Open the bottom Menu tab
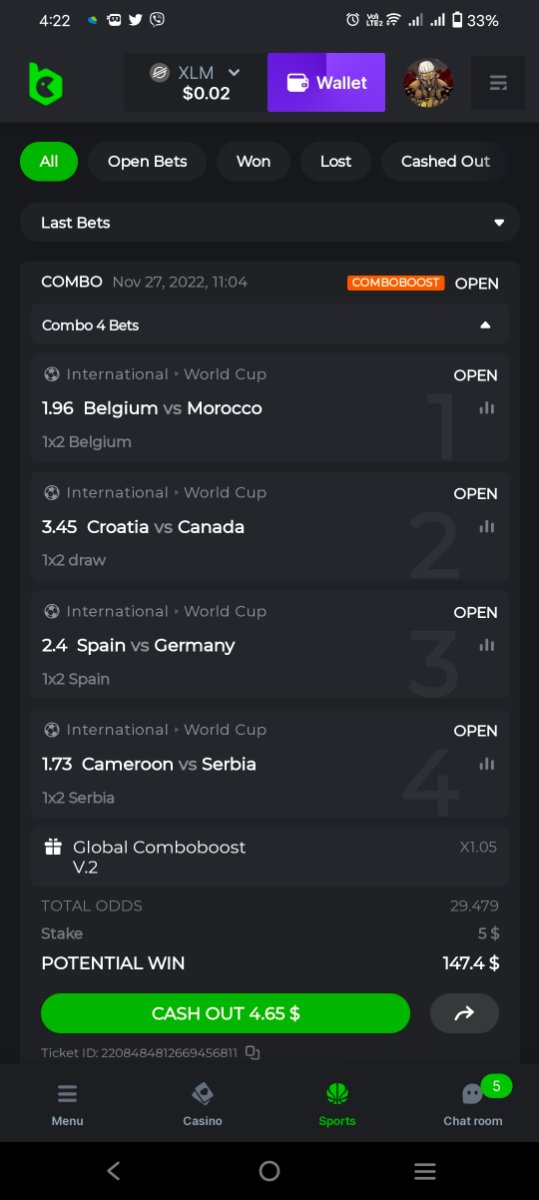 [67, 1104]
